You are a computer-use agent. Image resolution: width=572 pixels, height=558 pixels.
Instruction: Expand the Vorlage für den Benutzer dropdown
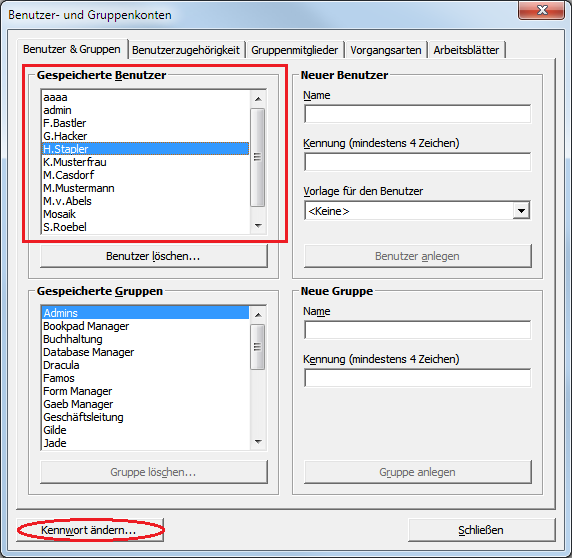point(521,211)
